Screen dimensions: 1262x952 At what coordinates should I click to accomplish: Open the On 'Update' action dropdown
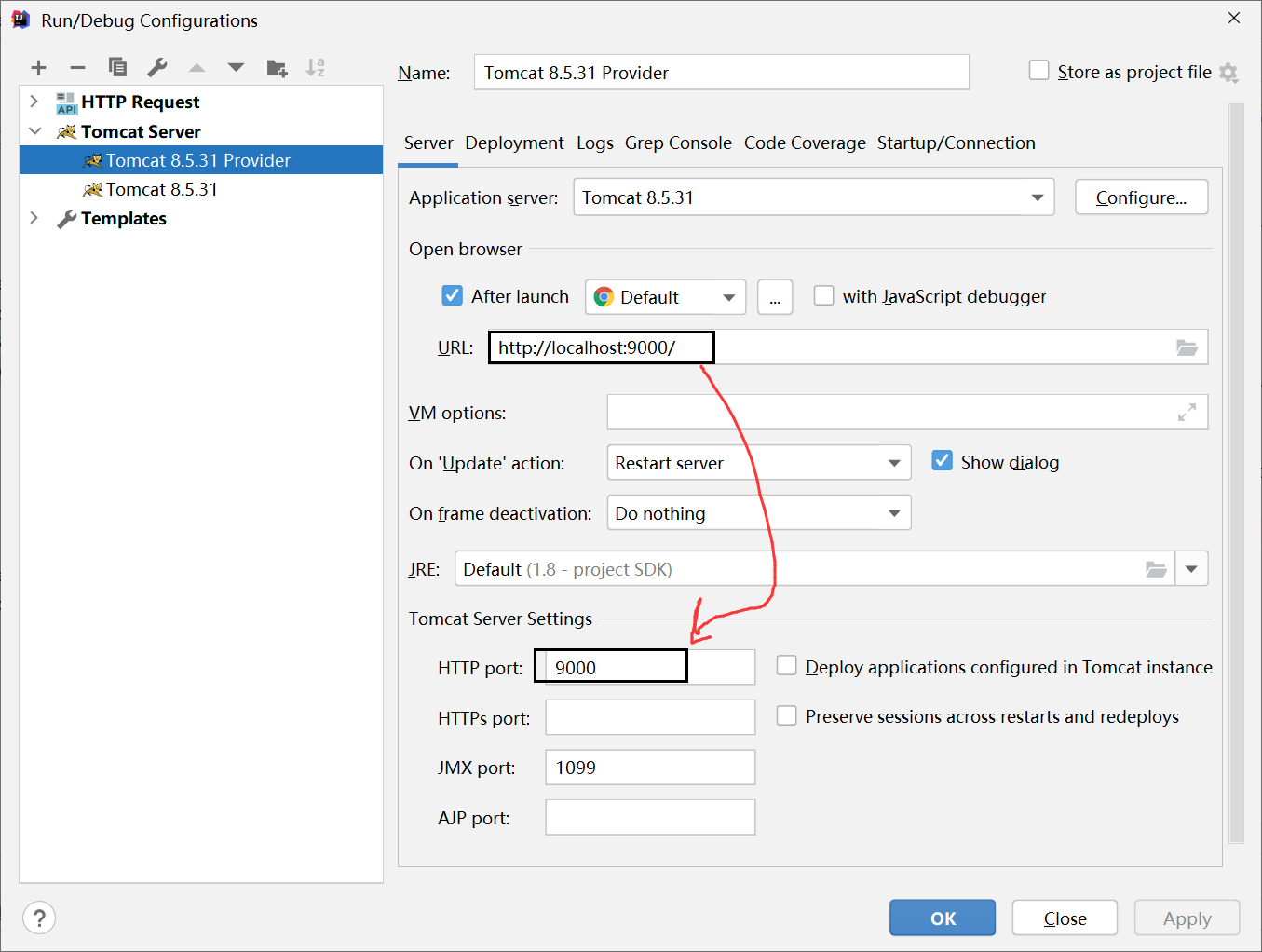point(759,463)
